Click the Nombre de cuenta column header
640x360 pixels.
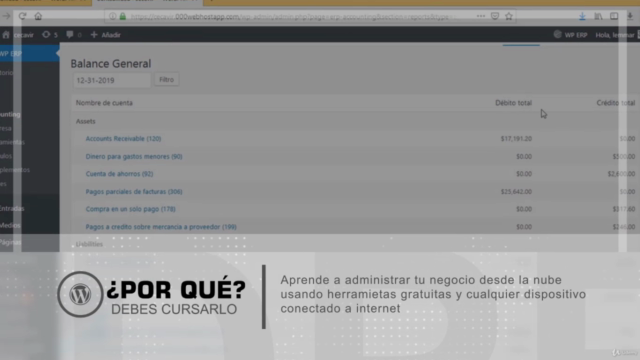click(104, 103)
